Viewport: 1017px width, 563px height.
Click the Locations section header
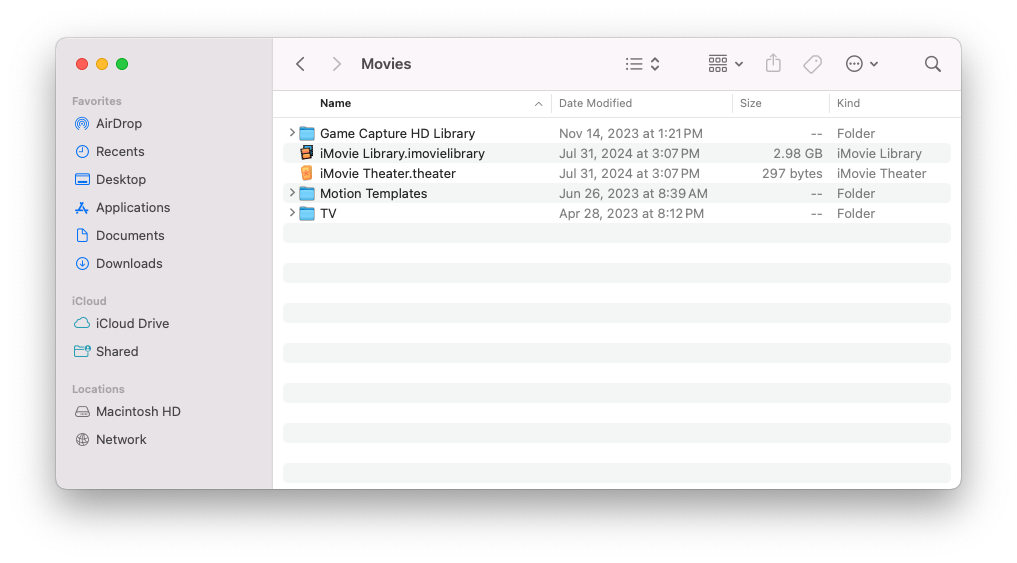click(98, 389)
